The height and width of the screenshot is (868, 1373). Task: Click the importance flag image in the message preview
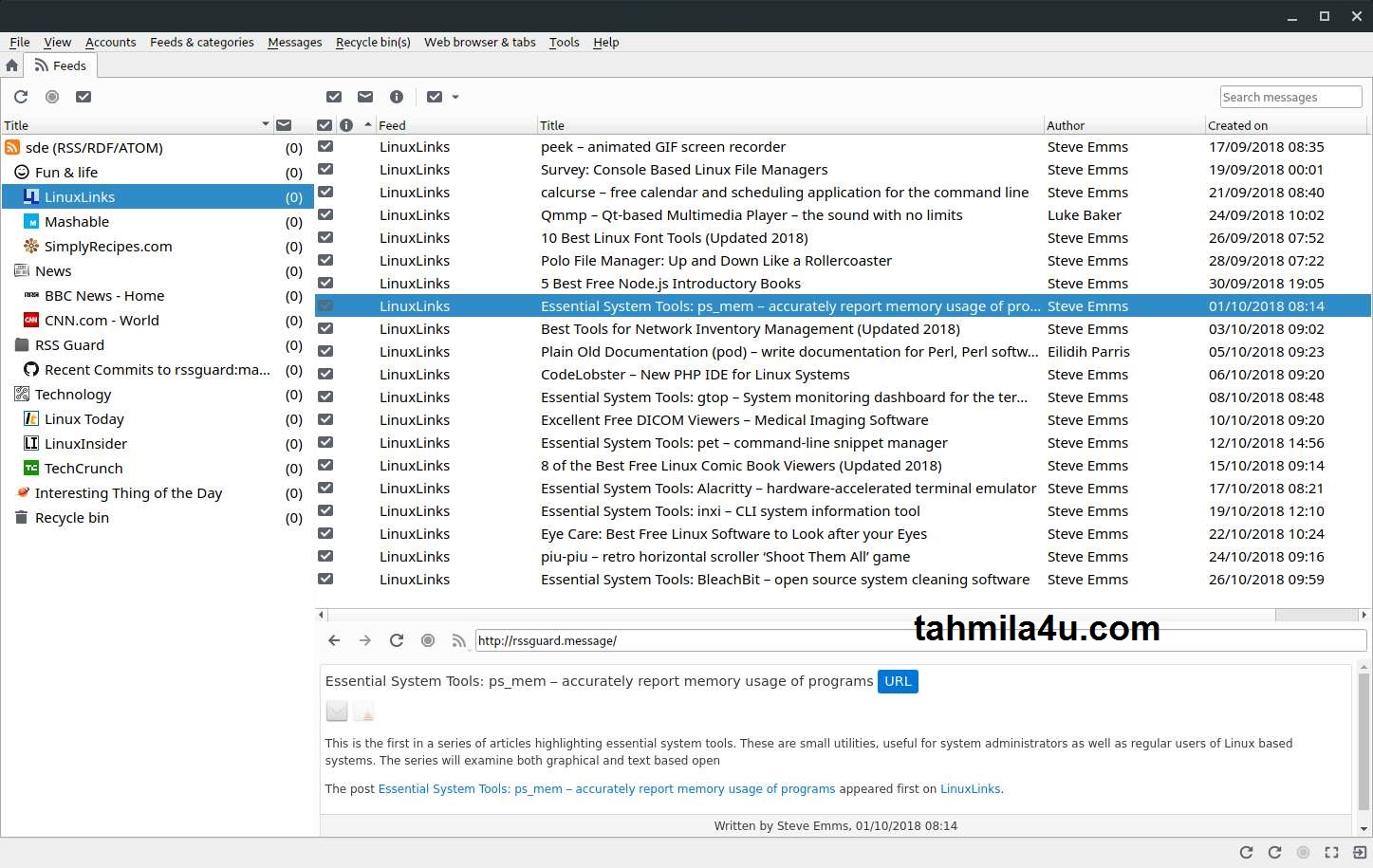(x=364, y=711)
